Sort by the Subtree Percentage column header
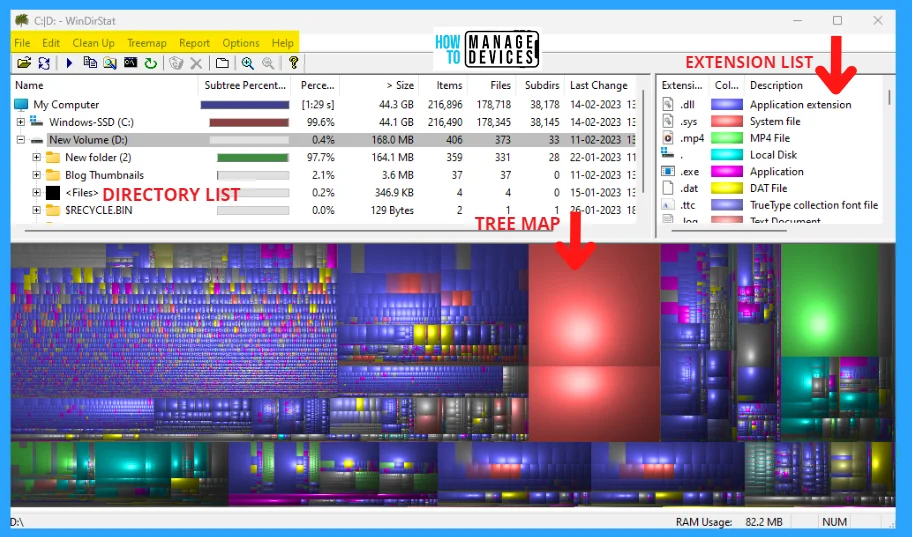 click(245, 86)
